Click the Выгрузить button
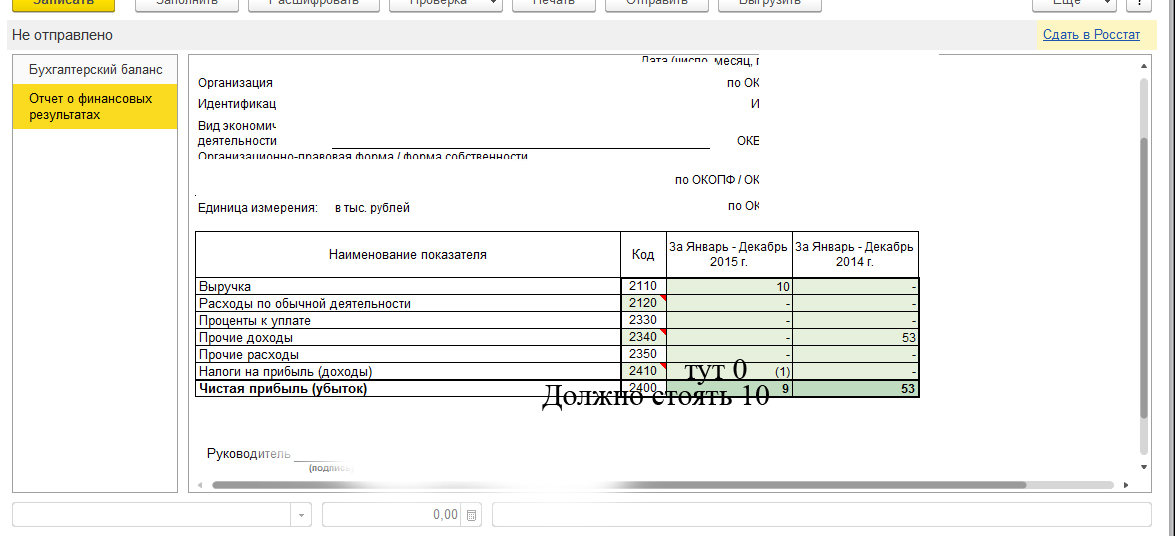Screen dimensions: 1175x536 click(x=770, y=3)
